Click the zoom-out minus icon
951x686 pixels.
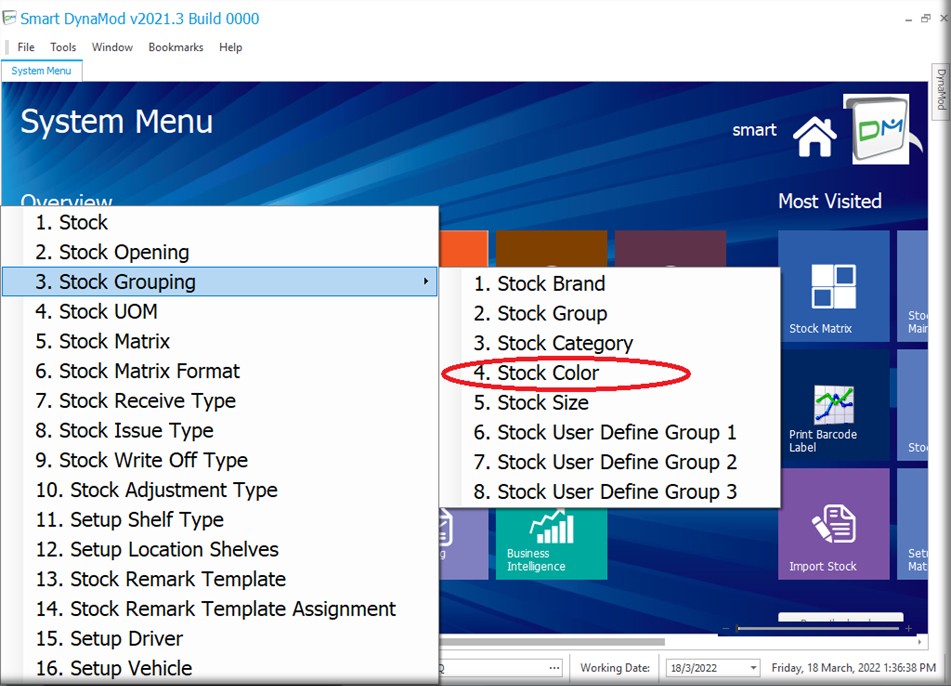click(x=724, y=629)
